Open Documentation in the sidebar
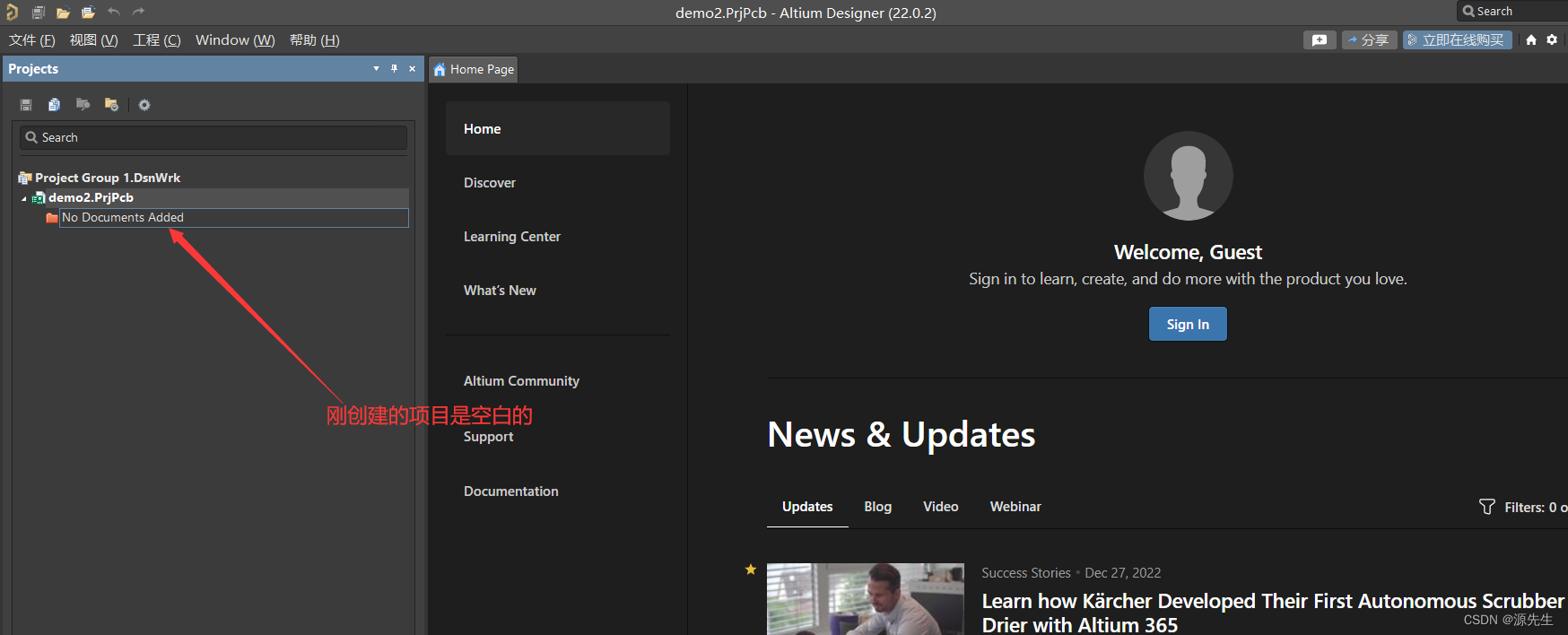 pyautogui.click(x=511, y=491)
